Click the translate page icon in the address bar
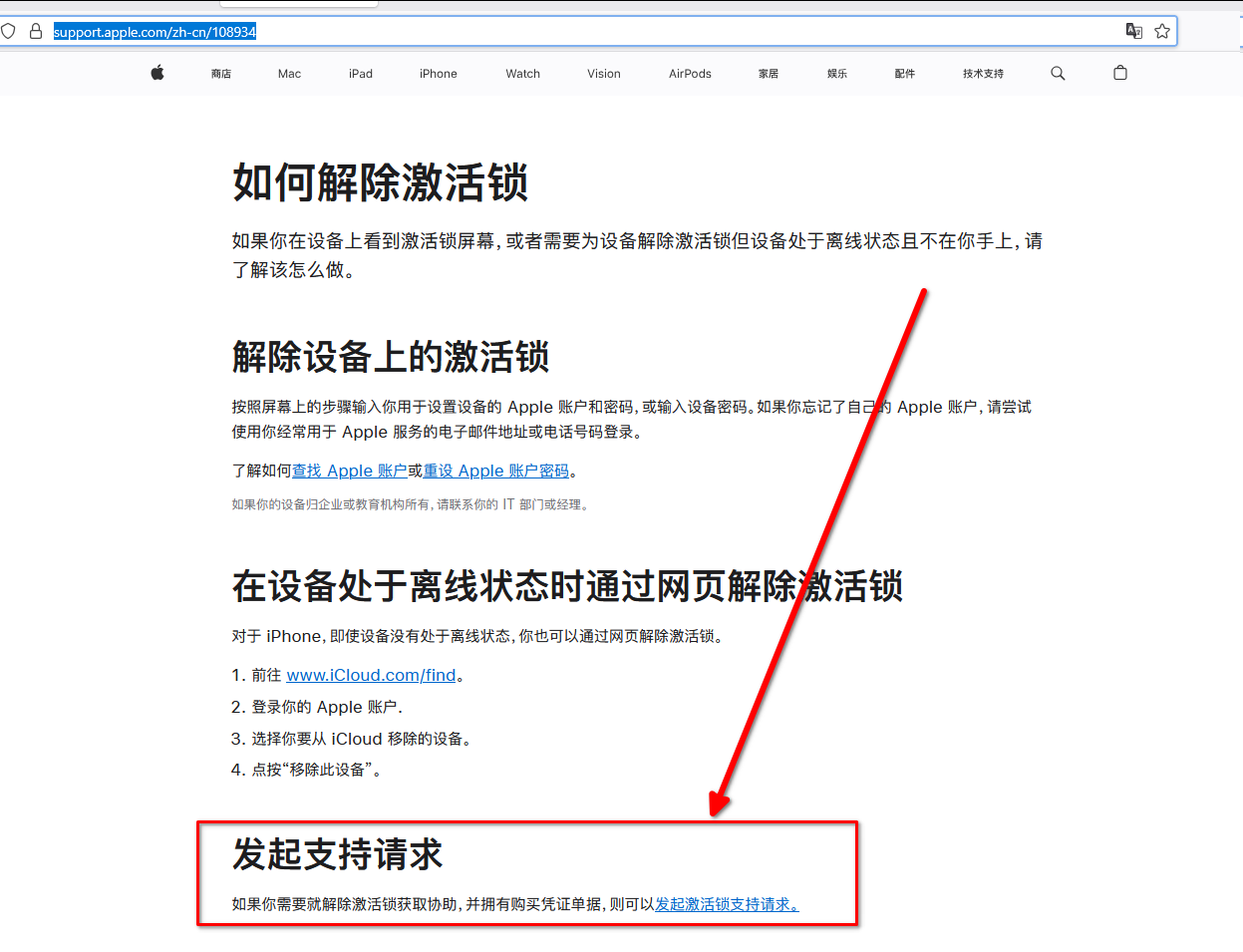 coord(1133,31)
